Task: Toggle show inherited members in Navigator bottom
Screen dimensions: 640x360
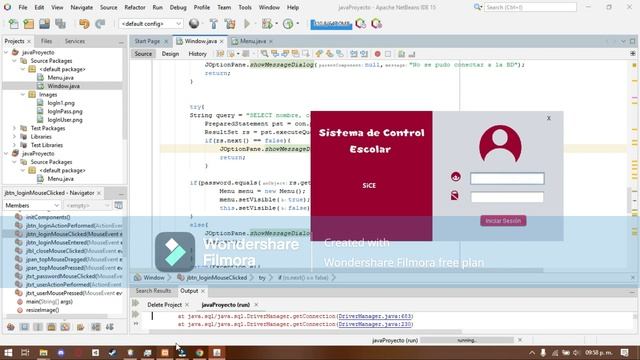Action: (x=11, y=327)
